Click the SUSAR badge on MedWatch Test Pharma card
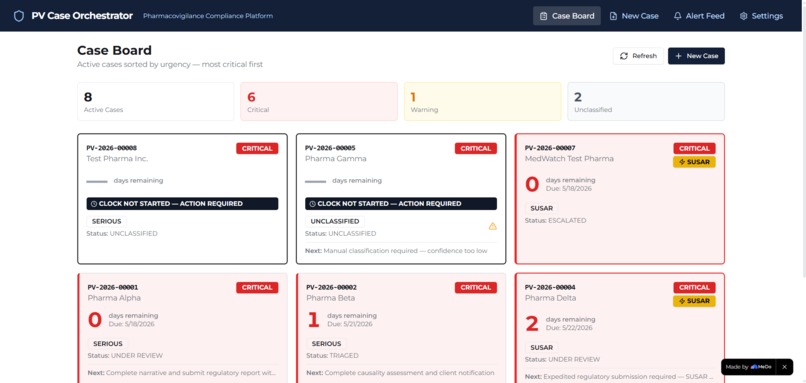 694,162
